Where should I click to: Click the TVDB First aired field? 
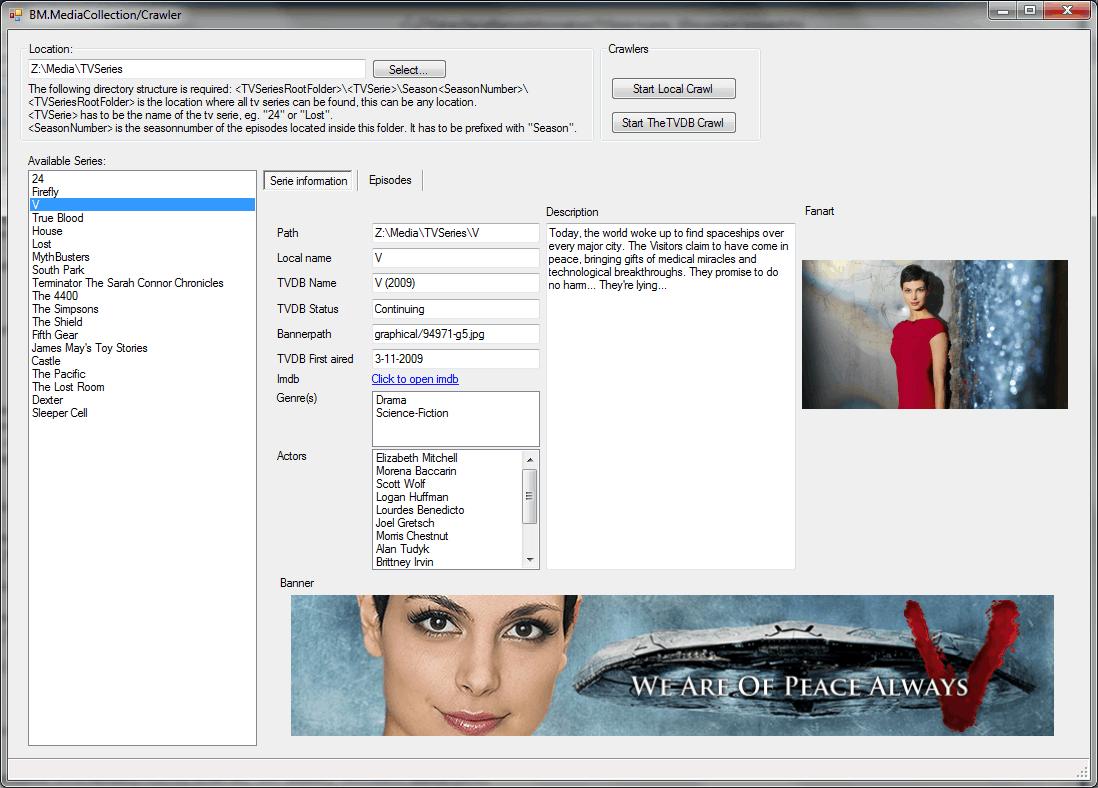(455, 359)
